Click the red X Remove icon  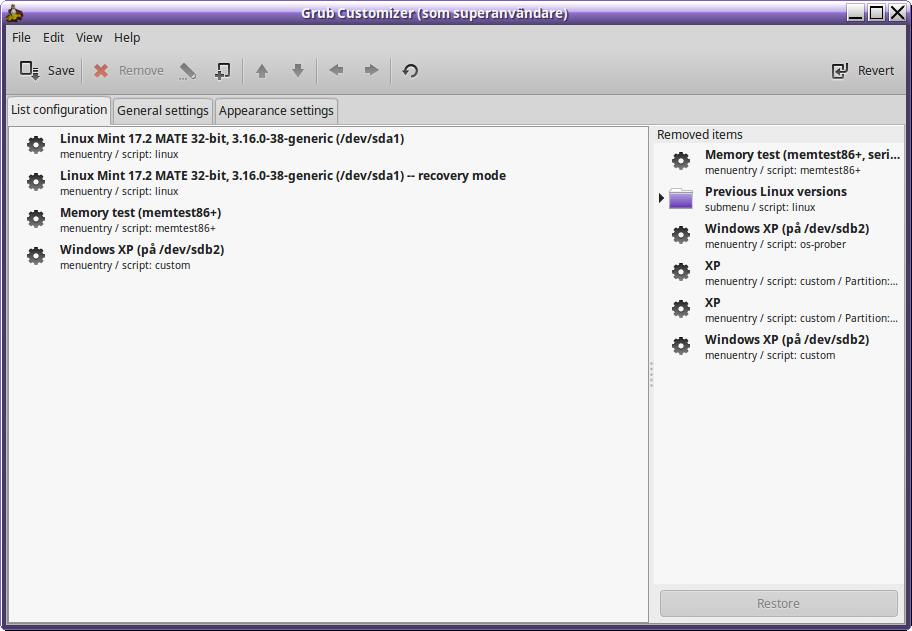[101, 70]
